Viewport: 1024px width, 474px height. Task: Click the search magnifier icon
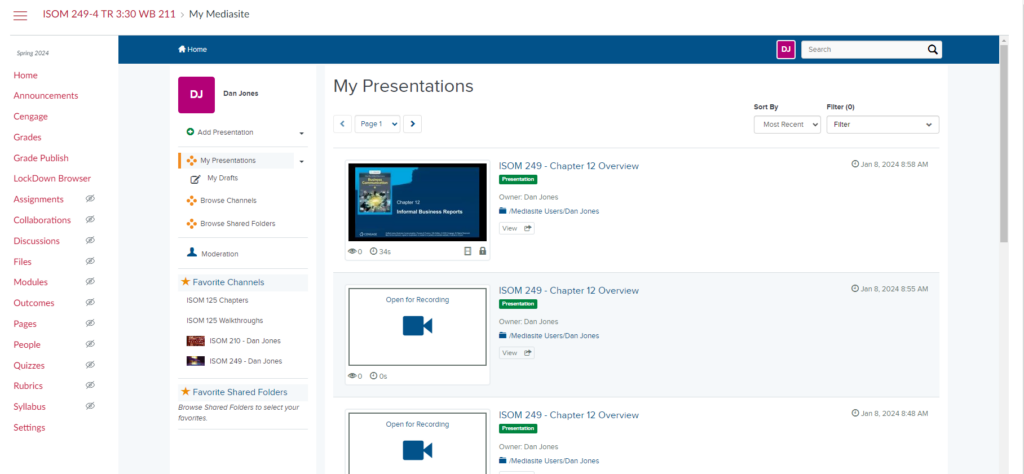[x=933, y=50]
